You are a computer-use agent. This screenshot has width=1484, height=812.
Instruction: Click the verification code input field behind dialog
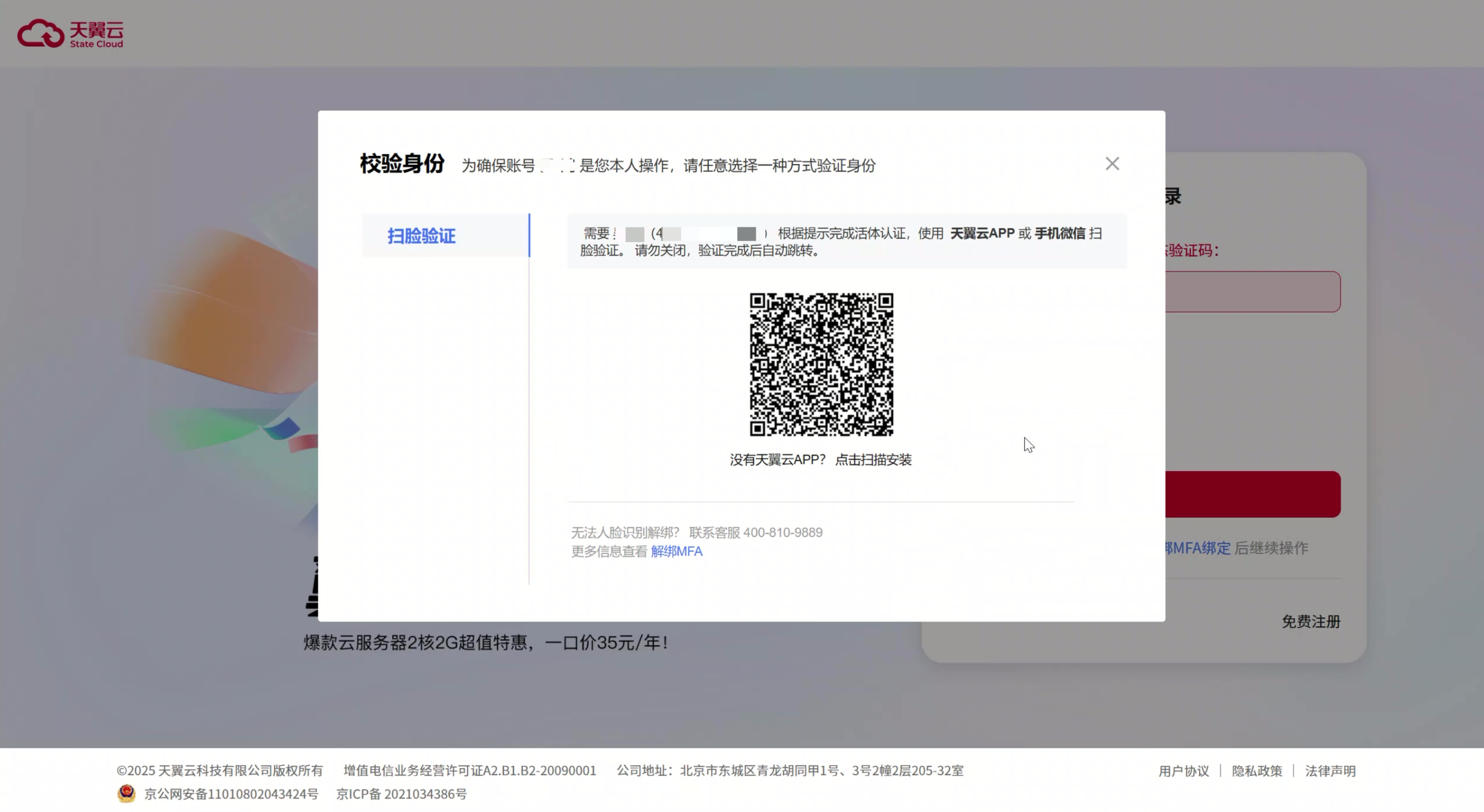[x=1253, y=292]
